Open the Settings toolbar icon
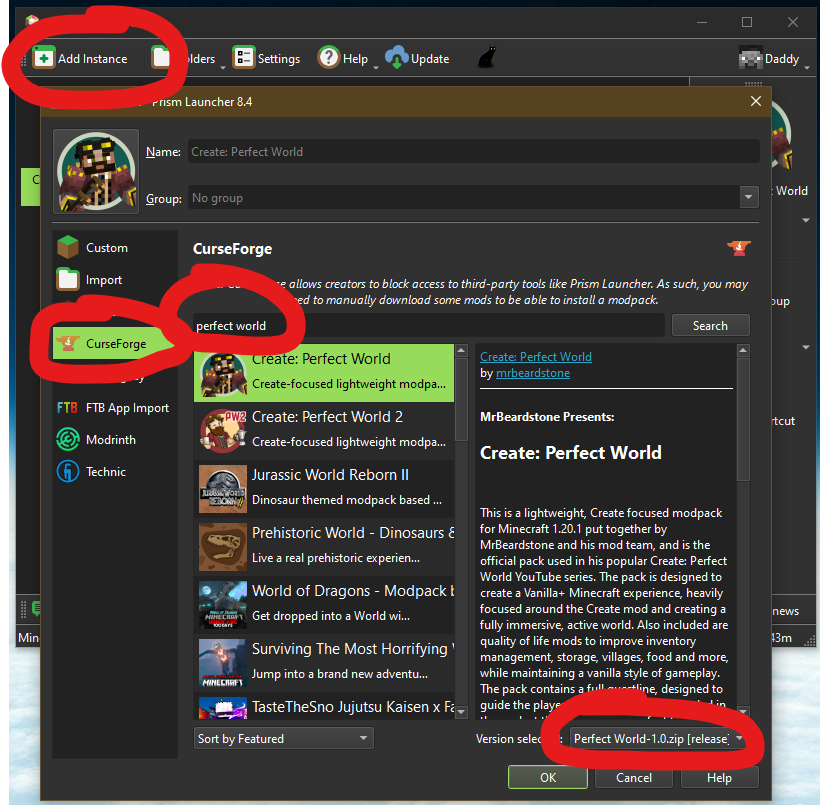Viewport: 820px width, 805px height. pyautogui.click(x=244, y=58)
